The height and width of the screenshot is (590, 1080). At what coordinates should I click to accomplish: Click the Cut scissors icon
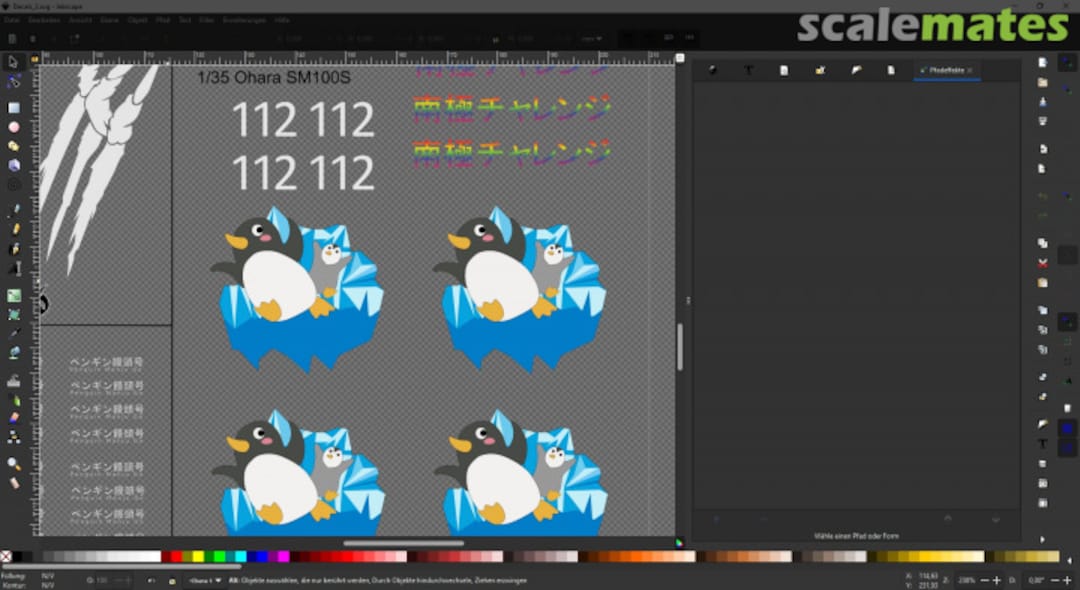coord(1043,263)
